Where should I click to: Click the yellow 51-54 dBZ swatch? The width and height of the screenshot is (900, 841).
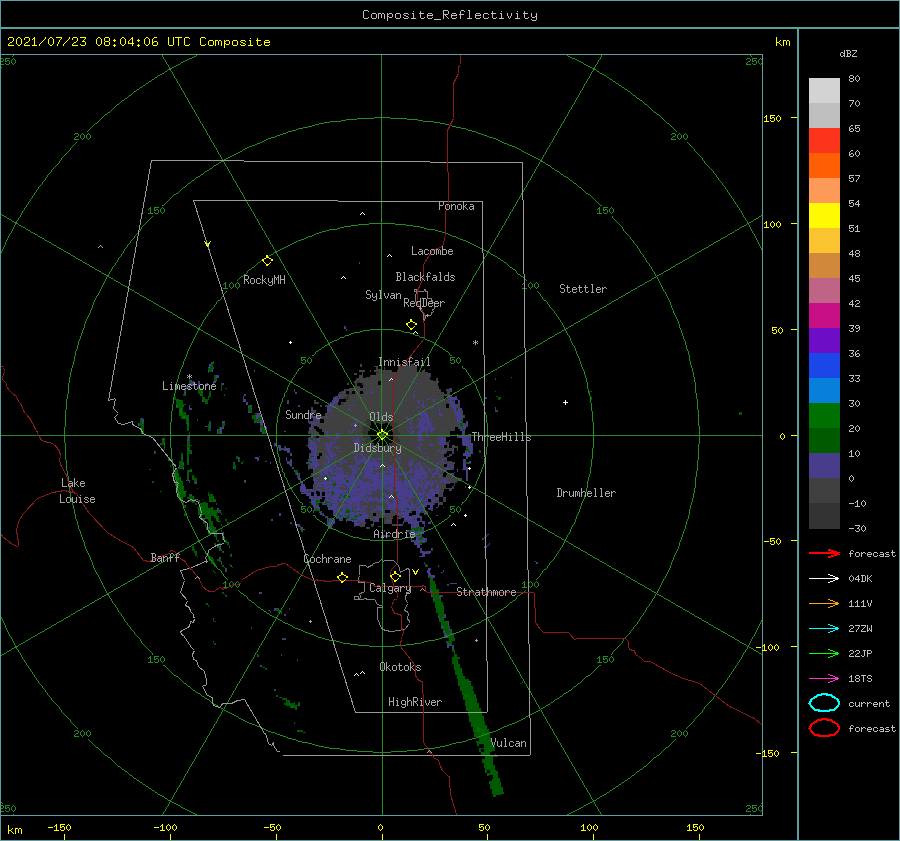point(824,216)
